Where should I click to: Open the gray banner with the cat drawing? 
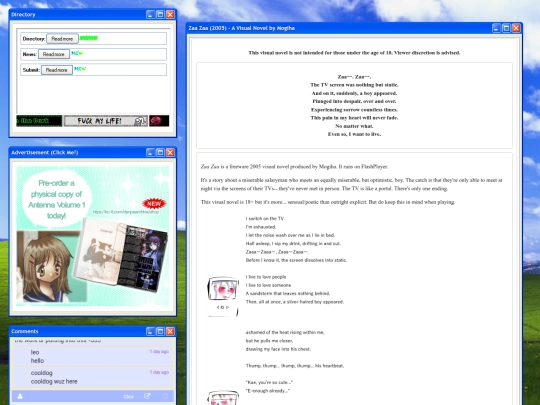point(106,121)
